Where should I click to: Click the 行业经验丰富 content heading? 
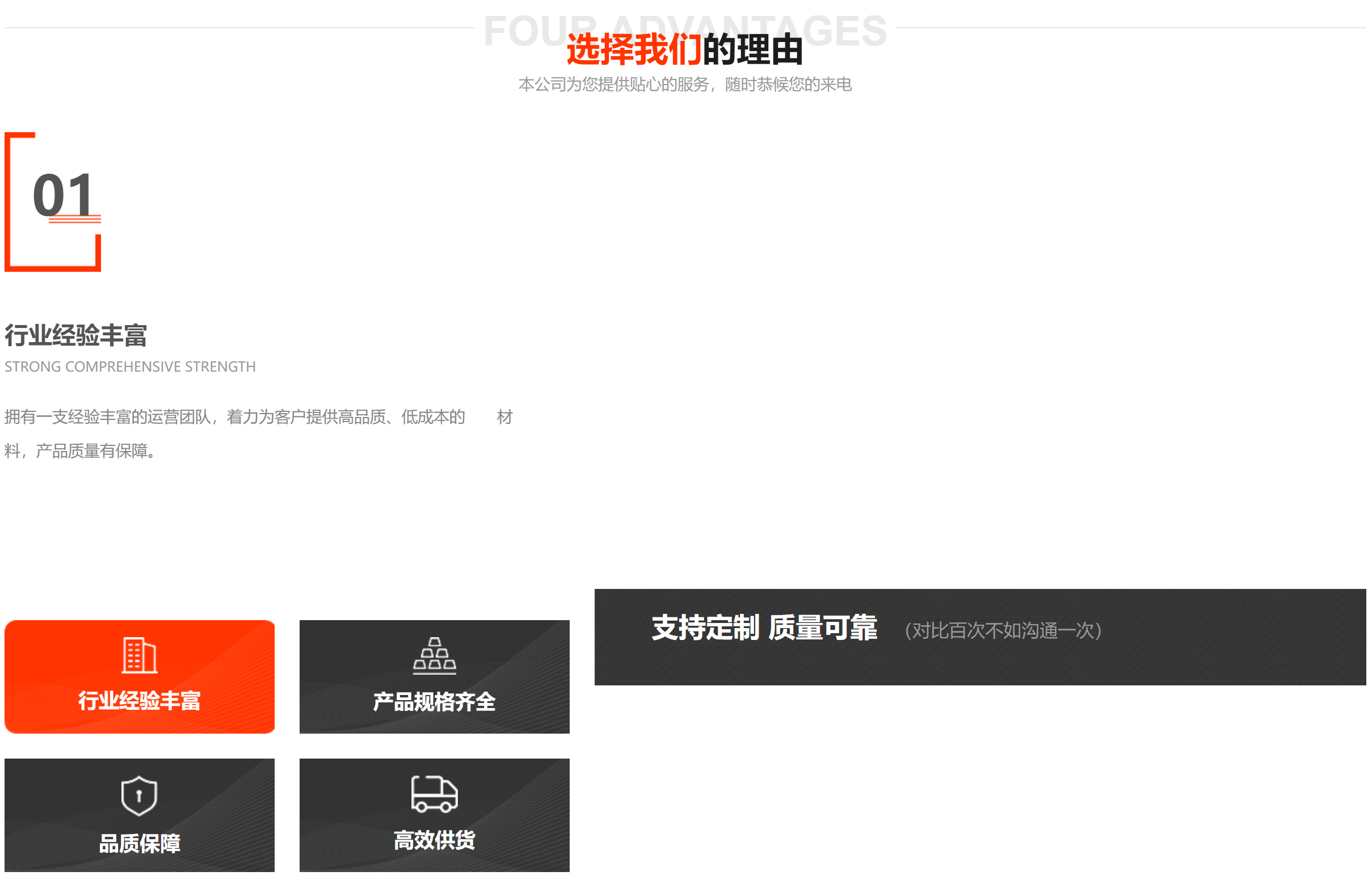coord(76,336)
